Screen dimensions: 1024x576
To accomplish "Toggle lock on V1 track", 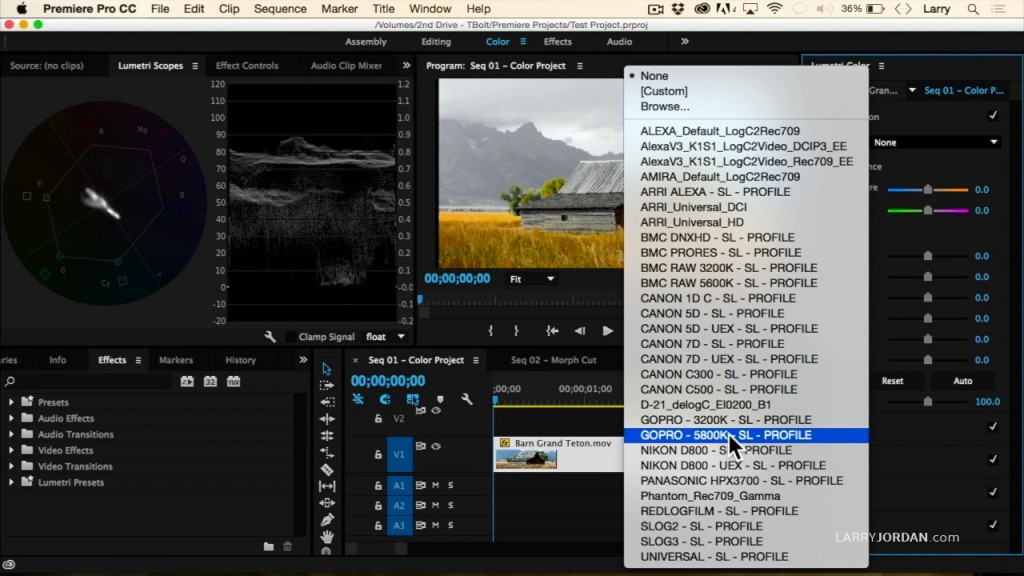I will pyautogui.click(x=378, y=454).
